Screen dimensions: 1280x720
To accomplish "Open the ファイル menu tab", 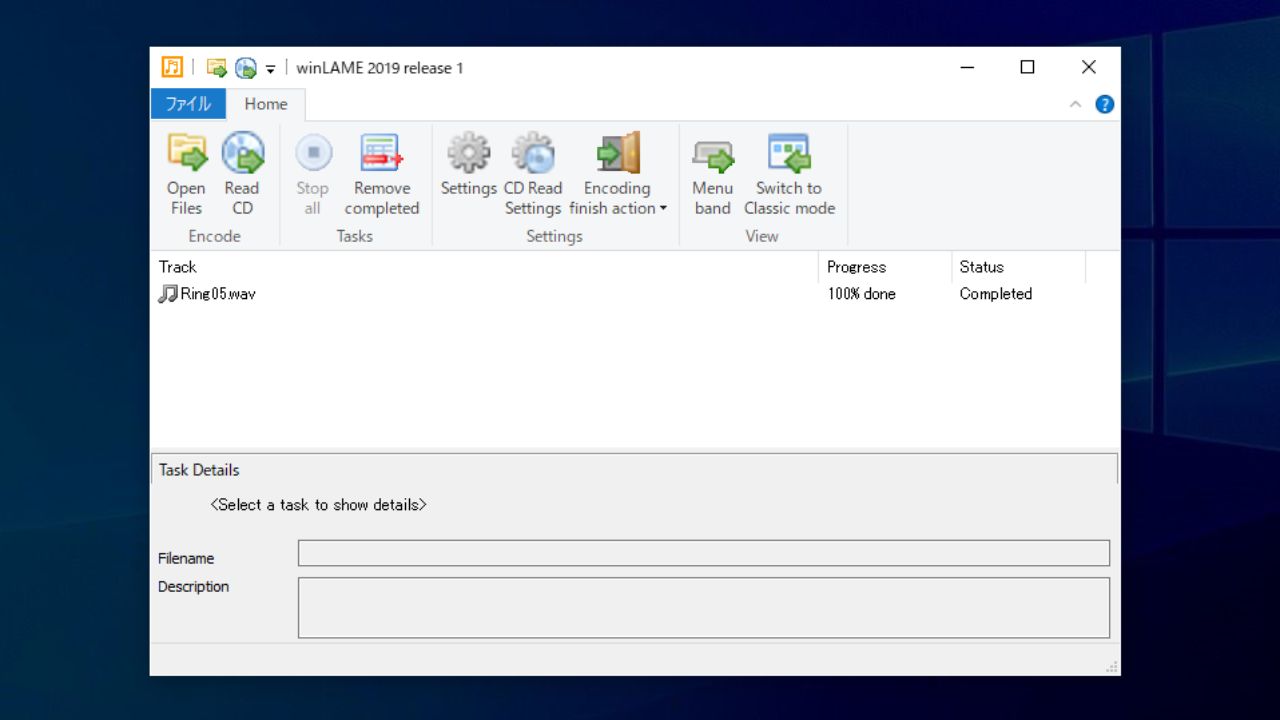I will coord(188,104).
